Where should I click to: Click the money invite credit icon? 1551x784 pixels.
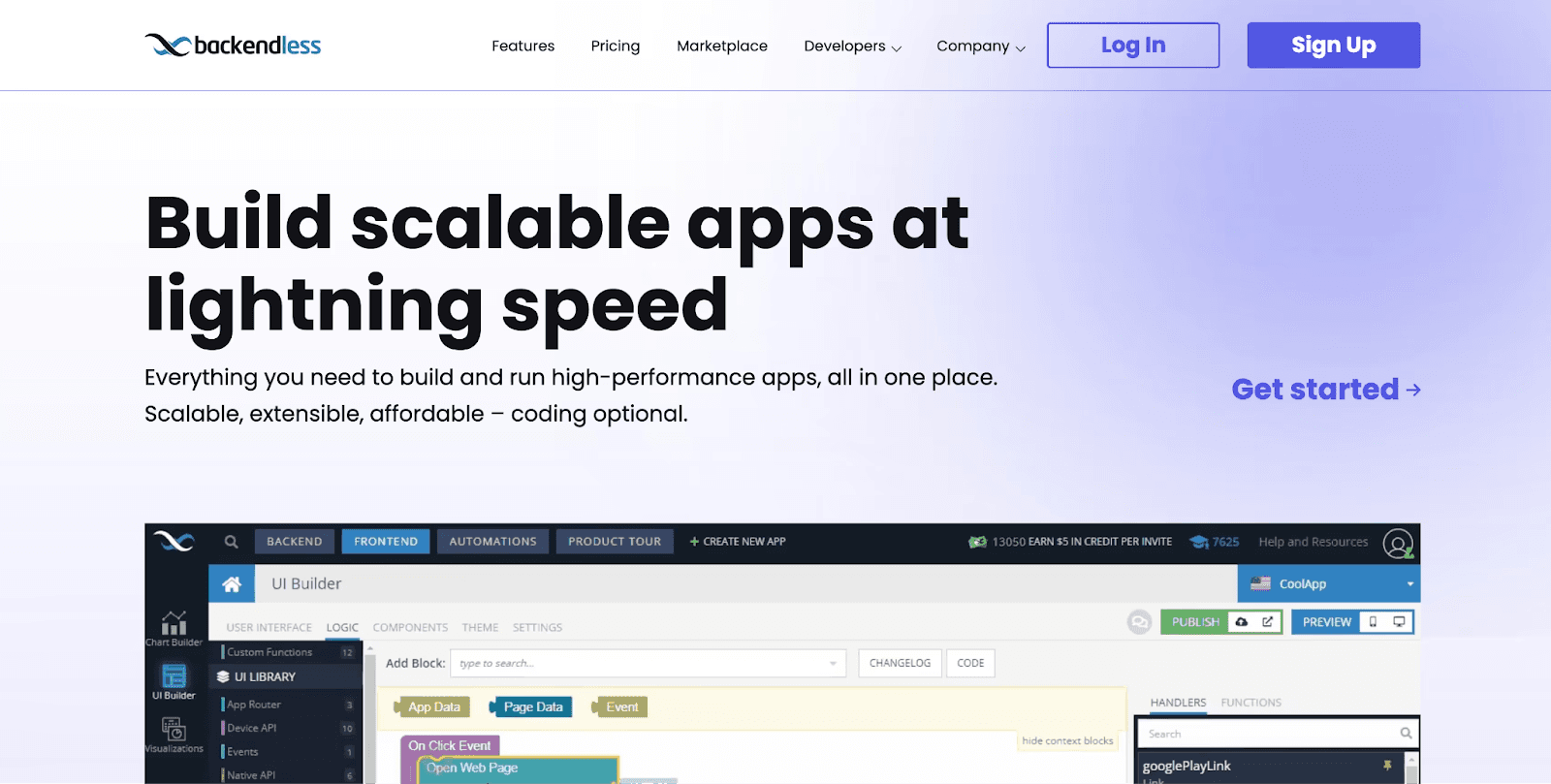(977, 542)
